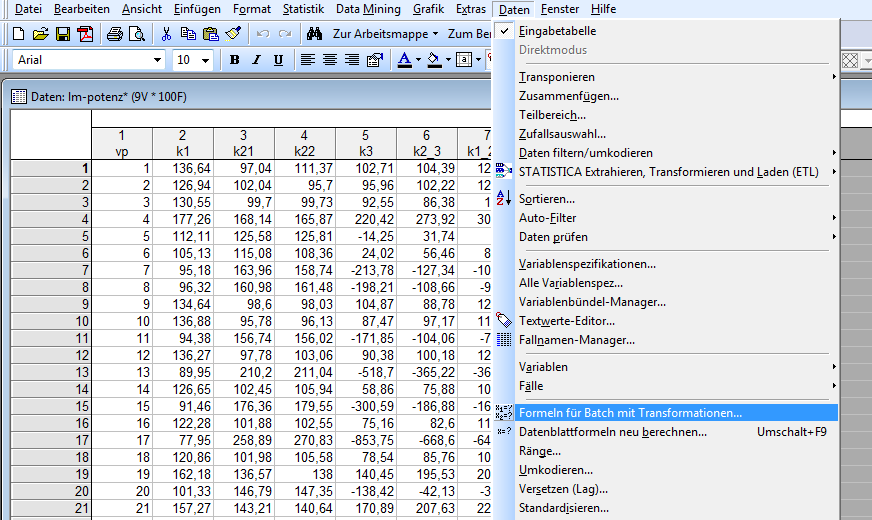The image size is (872, 520).
Task: Align text left
Action: click(x=308, y=60)
